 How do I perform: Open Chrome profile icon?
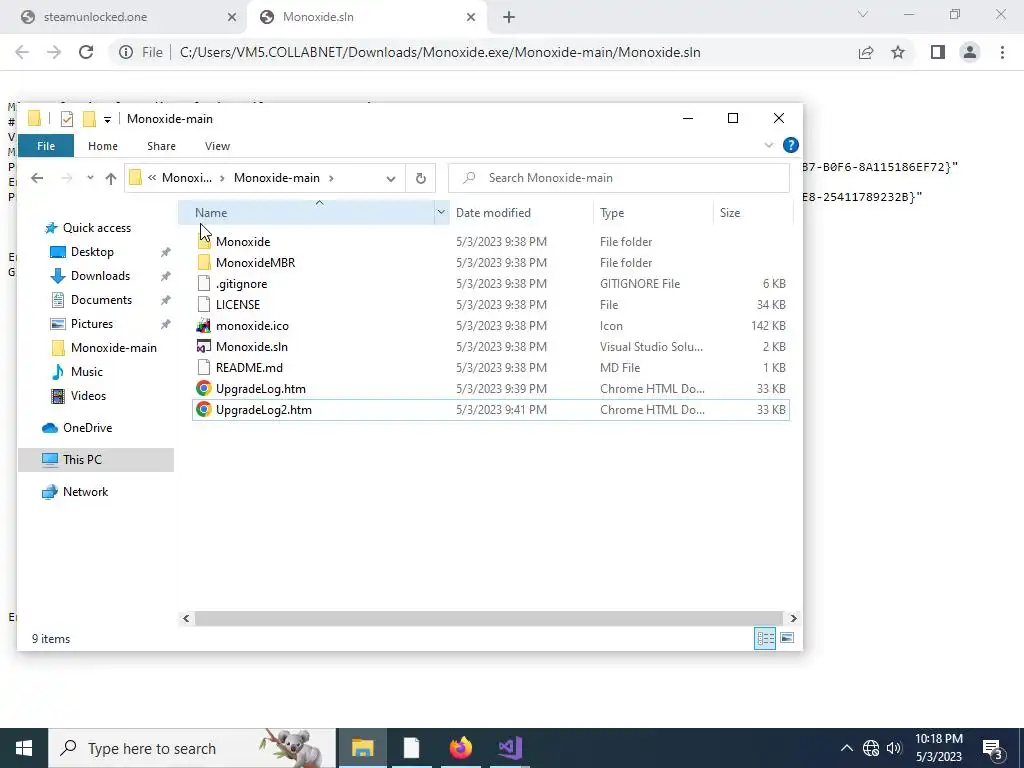pos(970,52)
